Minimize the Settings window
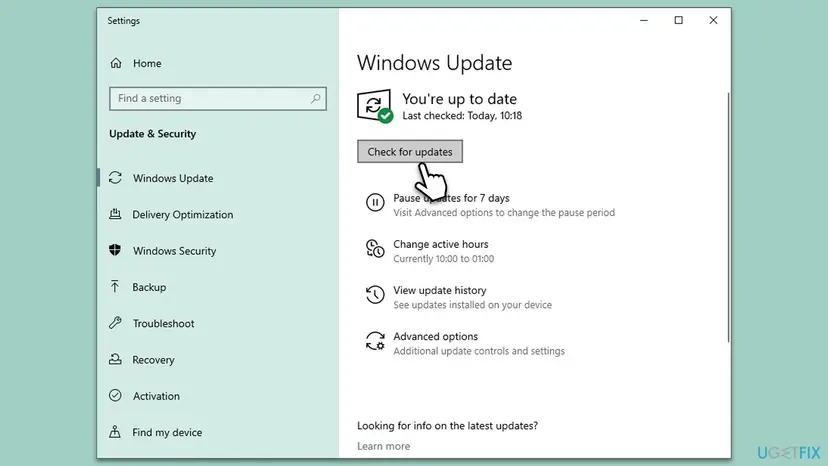Viewport: 828px width, 466px height. [x=644, y=20]
